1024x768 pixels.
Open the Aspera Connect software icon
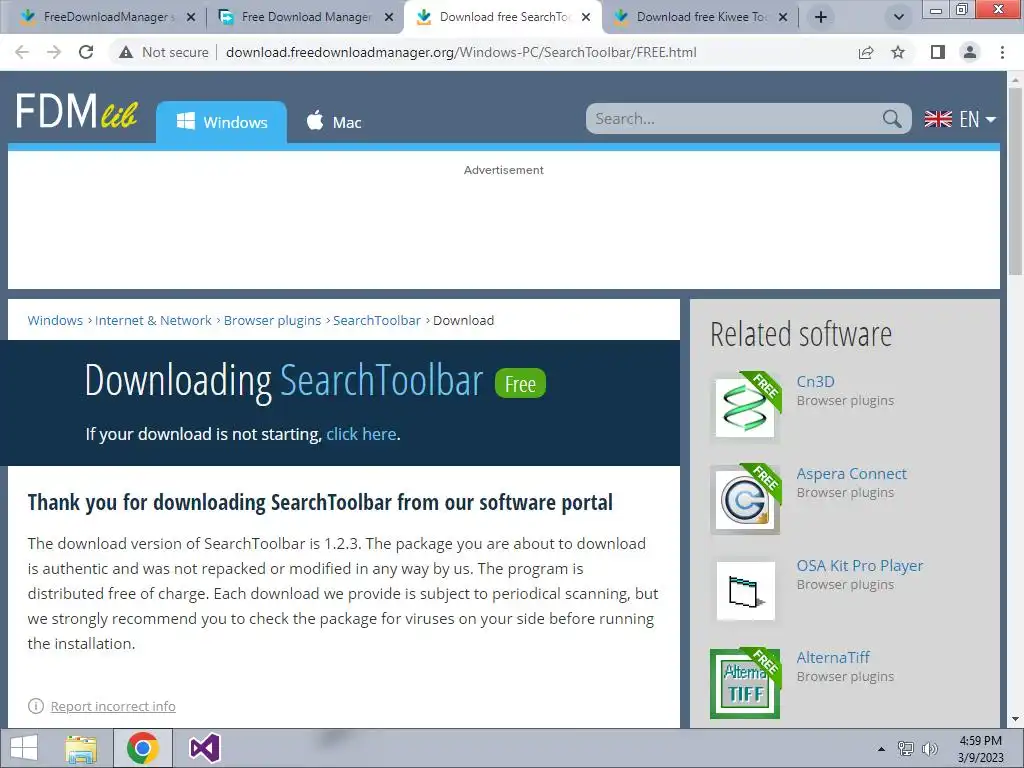(x=745, y=500)
